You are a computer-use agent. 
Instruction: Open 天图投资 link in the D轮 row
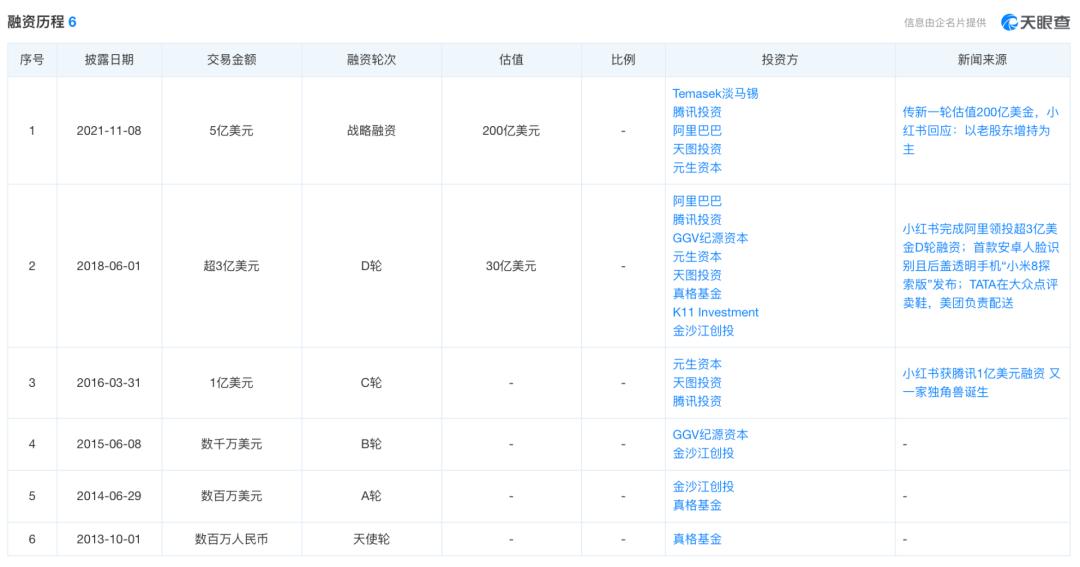tap(697, 275)
